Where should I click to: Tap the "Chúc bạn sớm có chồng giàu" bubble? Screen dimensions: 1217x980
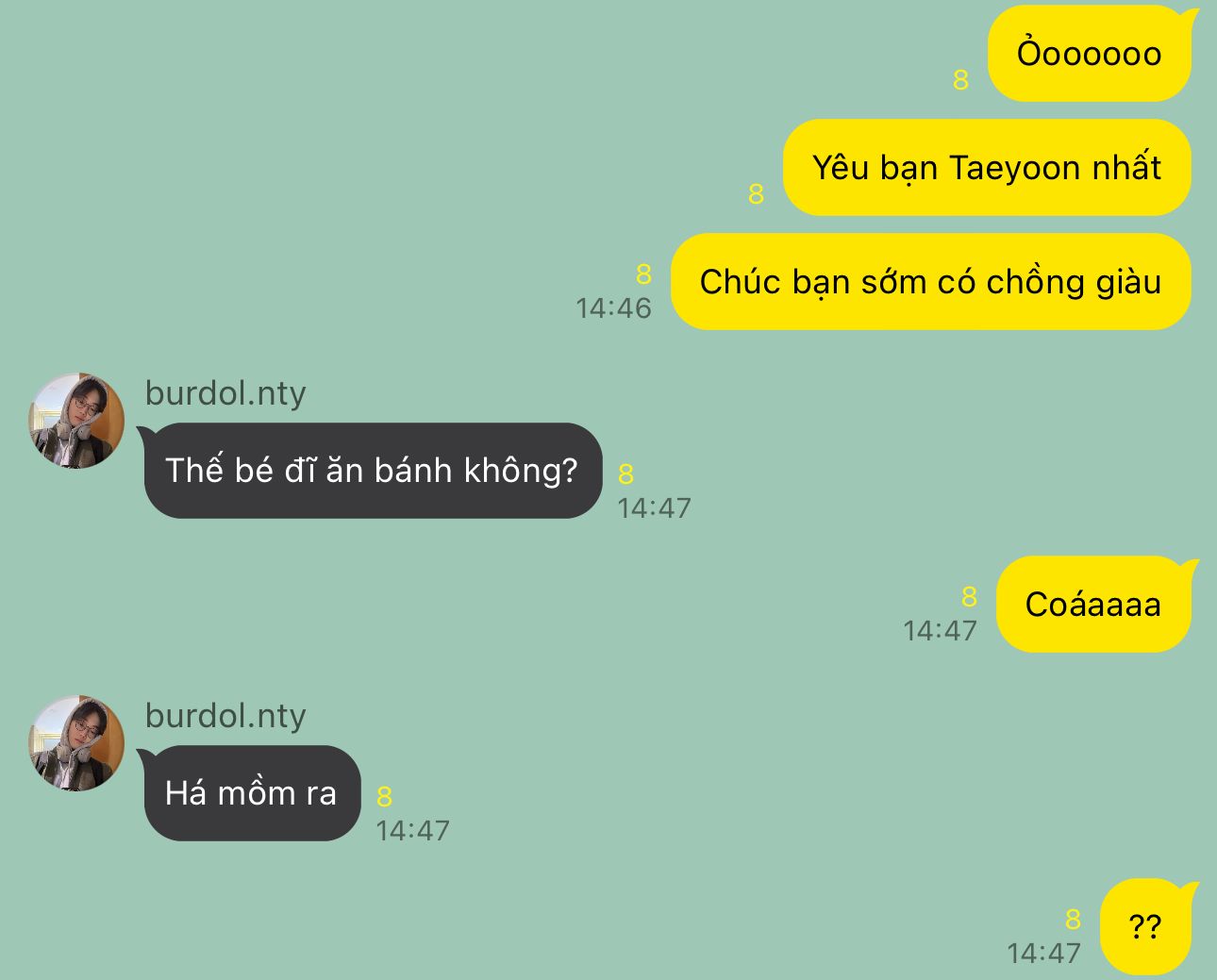930,282
